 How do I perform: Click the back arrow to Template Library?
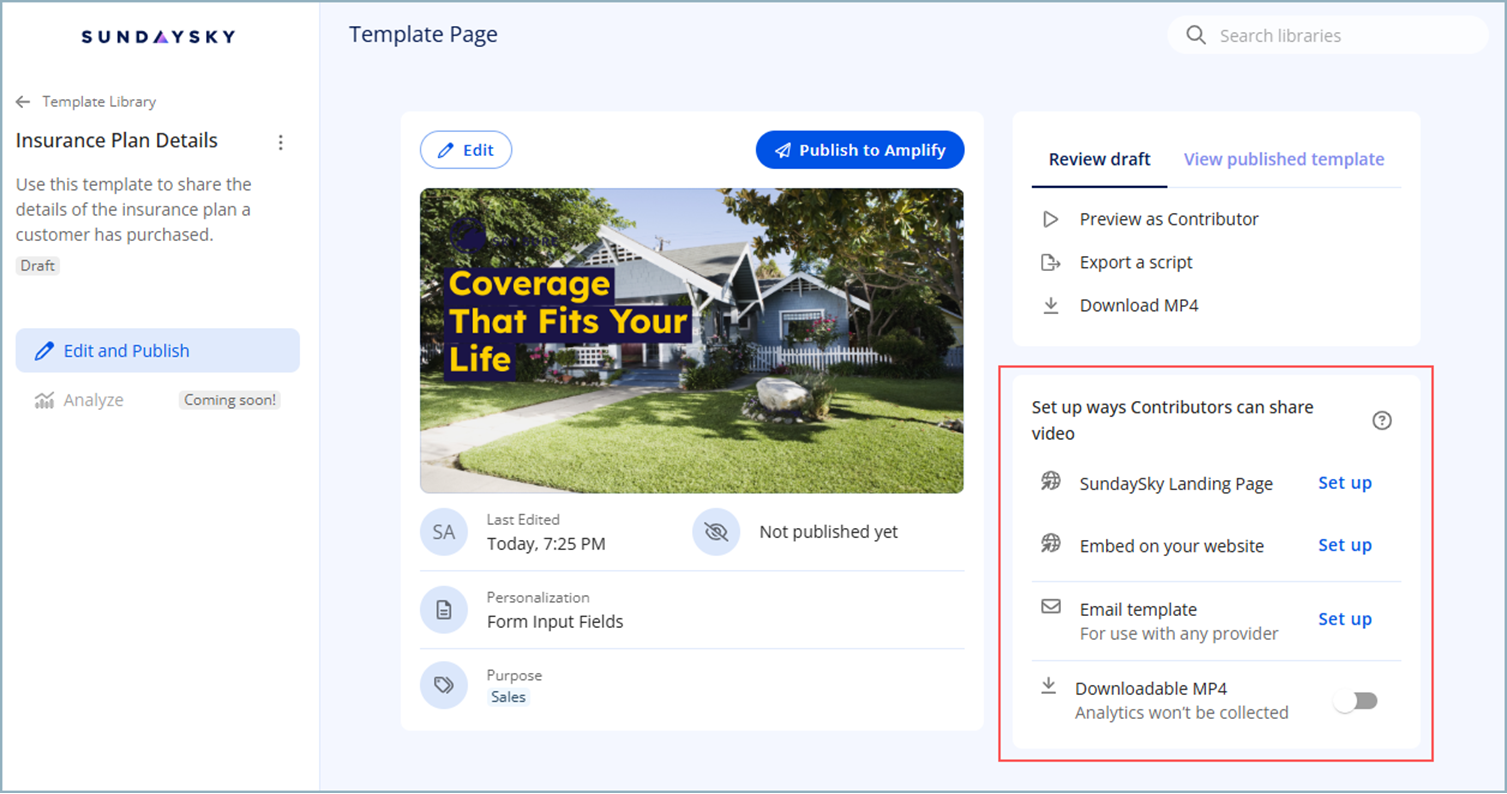pos(23,102)
